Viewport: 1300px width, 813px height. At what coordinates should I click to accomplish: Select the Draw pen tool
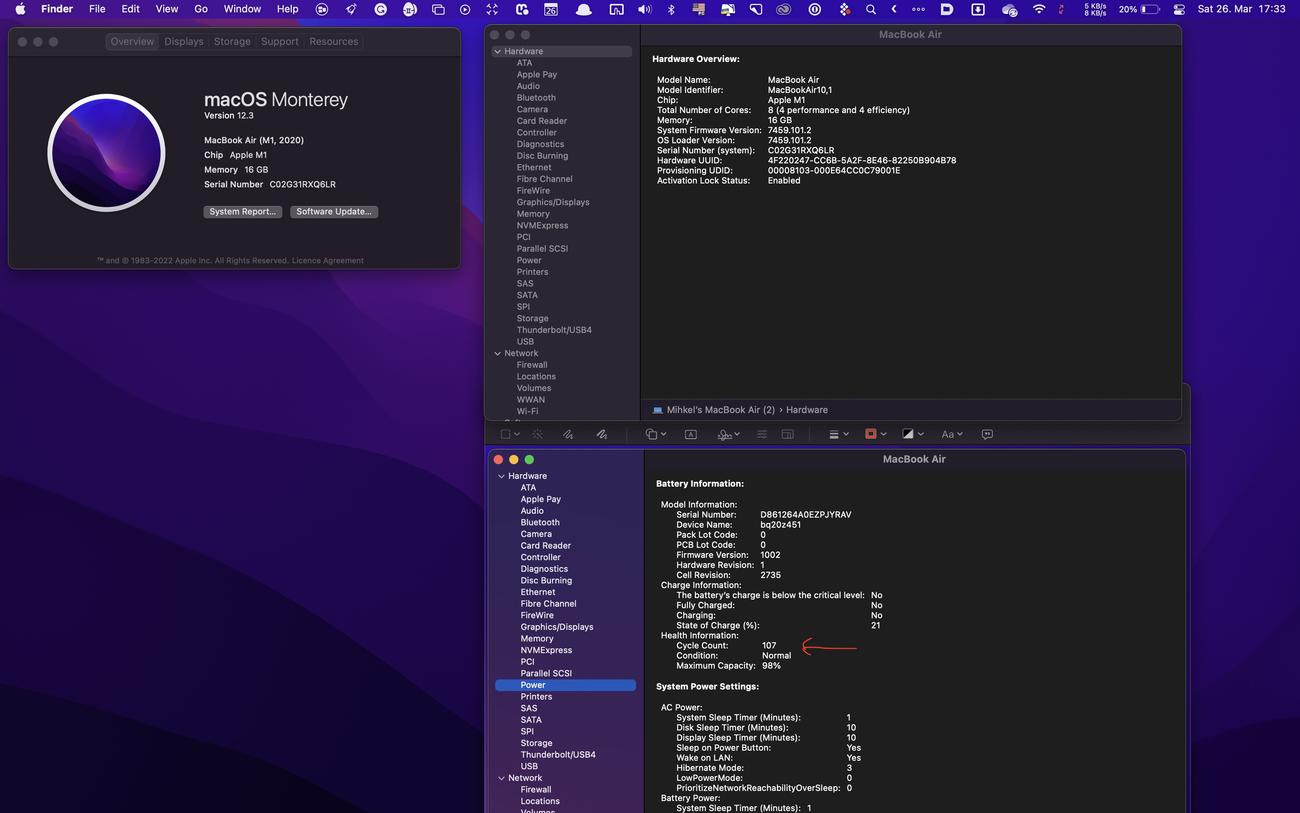point(602,434)
